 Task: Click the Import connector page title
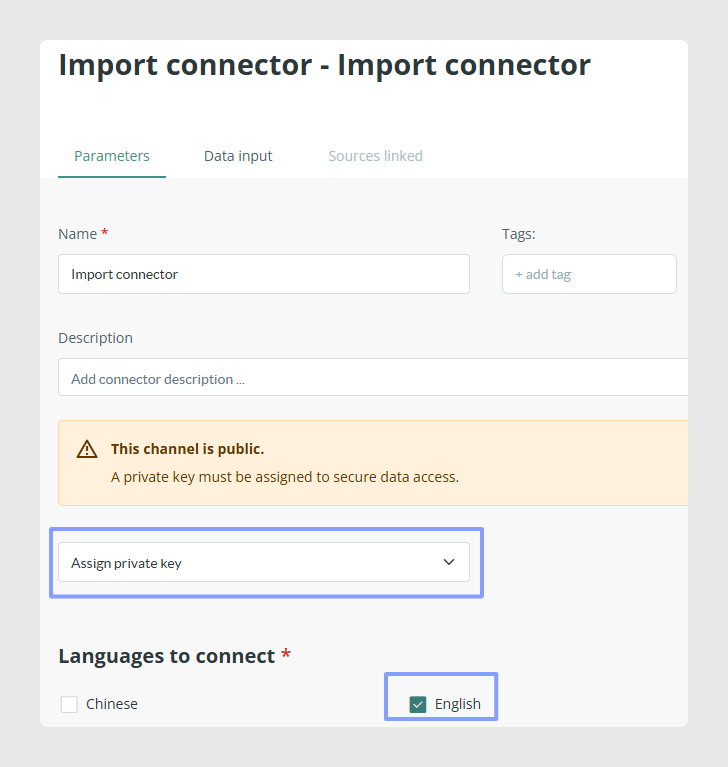pyautogui.click(x=324, y=65)
